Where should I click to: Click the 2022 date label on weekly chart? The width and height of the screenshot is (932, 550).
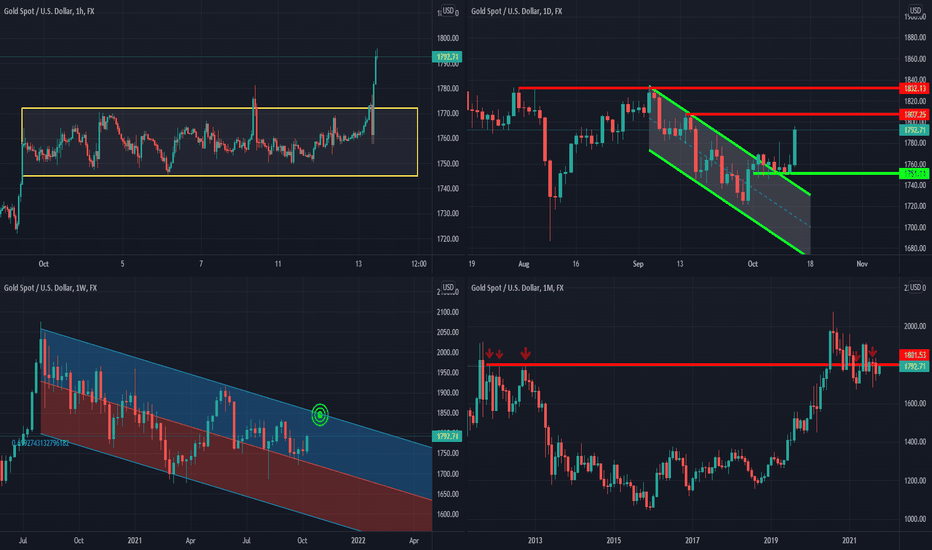coord(358,540)
